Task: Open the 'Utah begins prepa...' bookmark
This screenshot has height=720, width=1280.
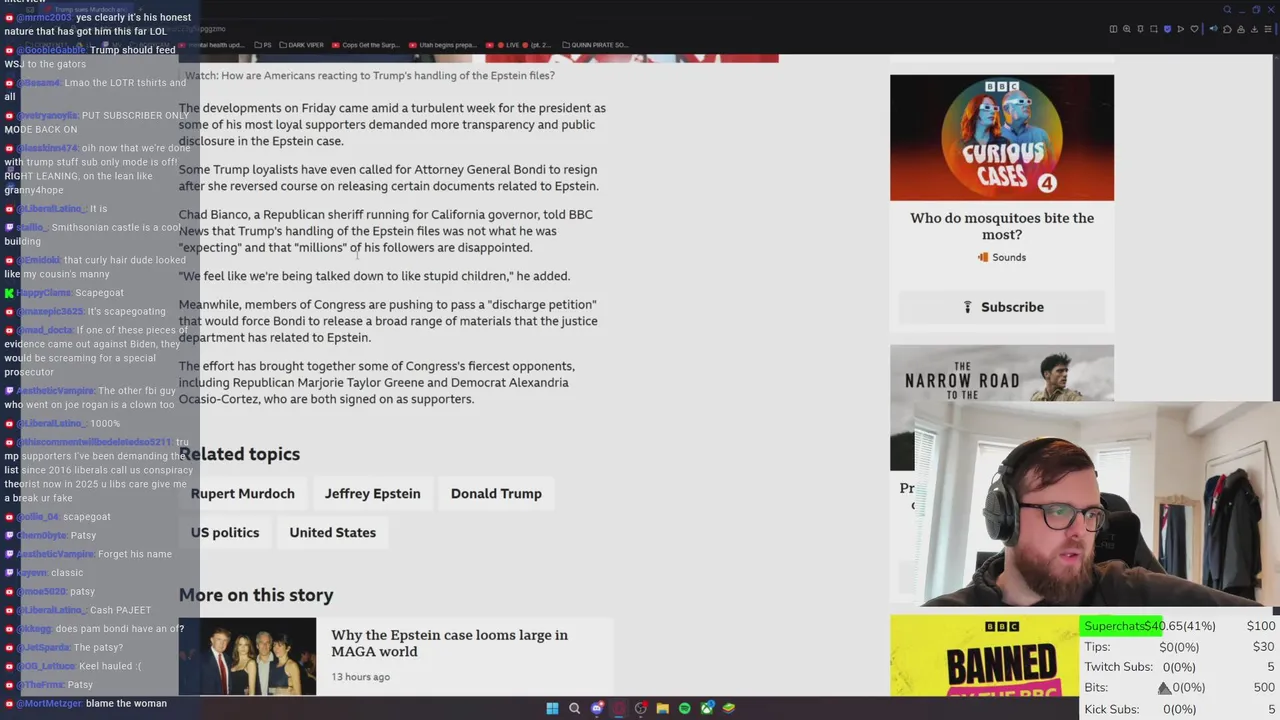Action: 441,45
